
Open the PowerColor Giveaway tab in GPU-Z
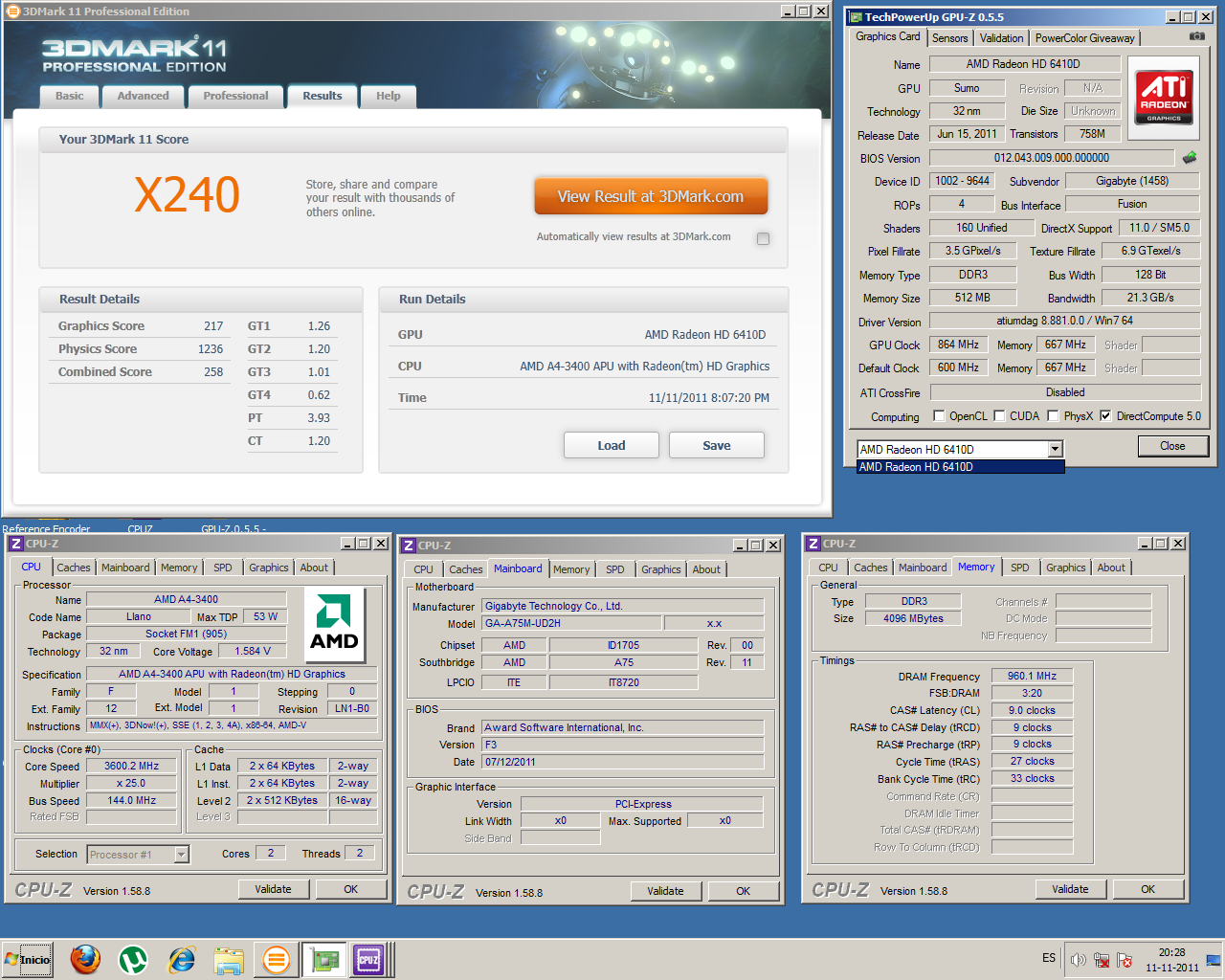1084,38
